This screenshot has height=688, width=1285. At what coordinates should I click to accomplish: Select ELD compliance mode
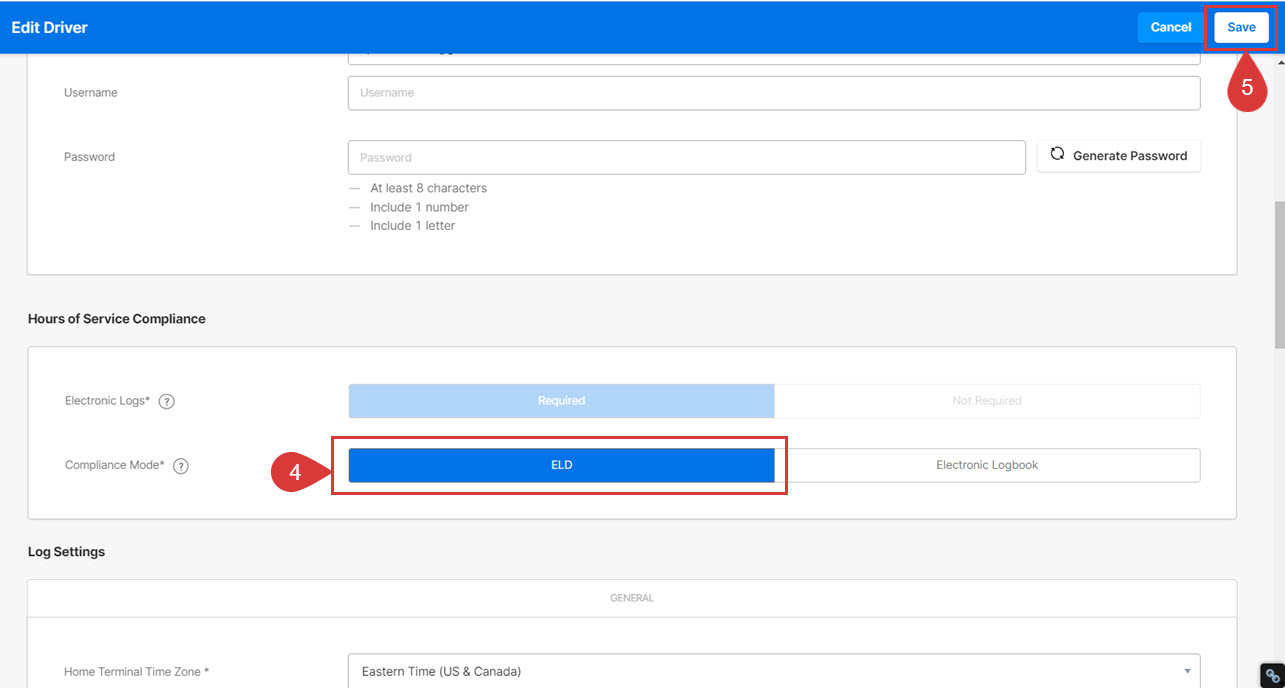tap(561, 465)
